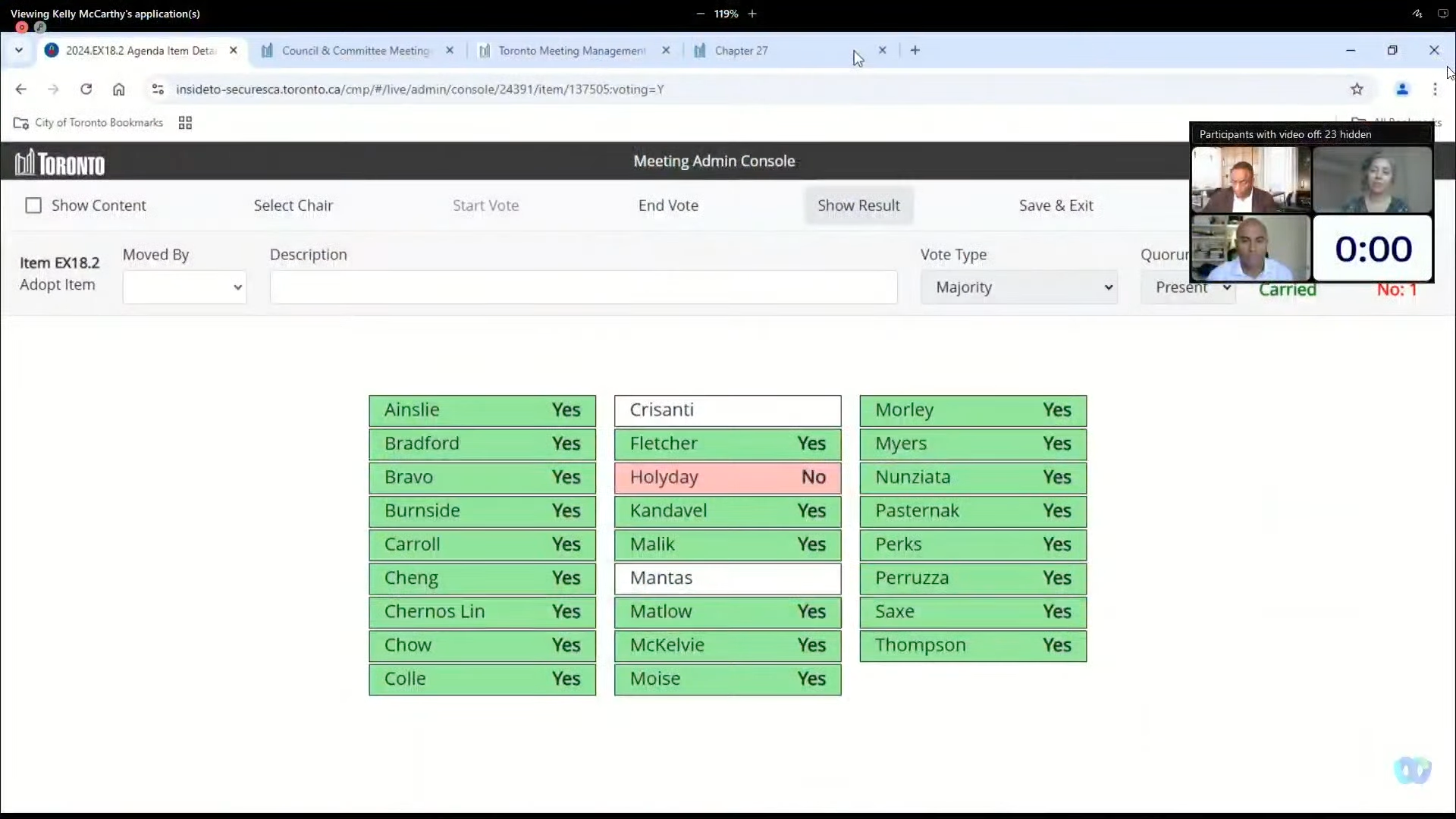
Task: Open the browser profile icon
Action: pos(1402,89)
